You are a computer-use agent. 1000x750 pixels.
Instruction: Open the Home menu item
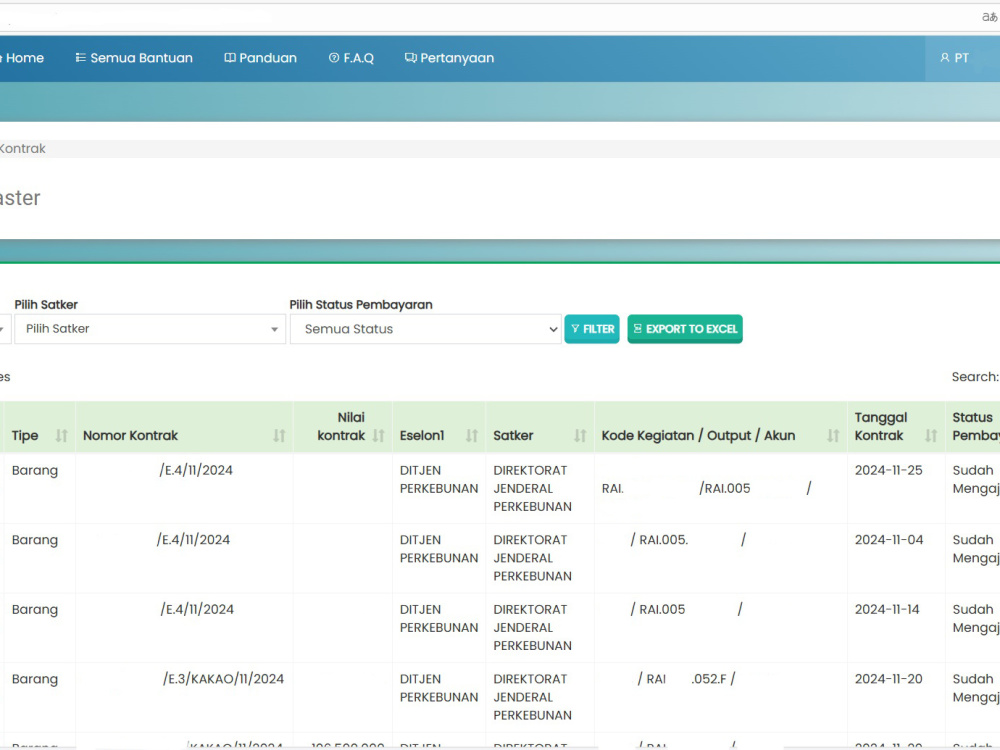[23, 58]
